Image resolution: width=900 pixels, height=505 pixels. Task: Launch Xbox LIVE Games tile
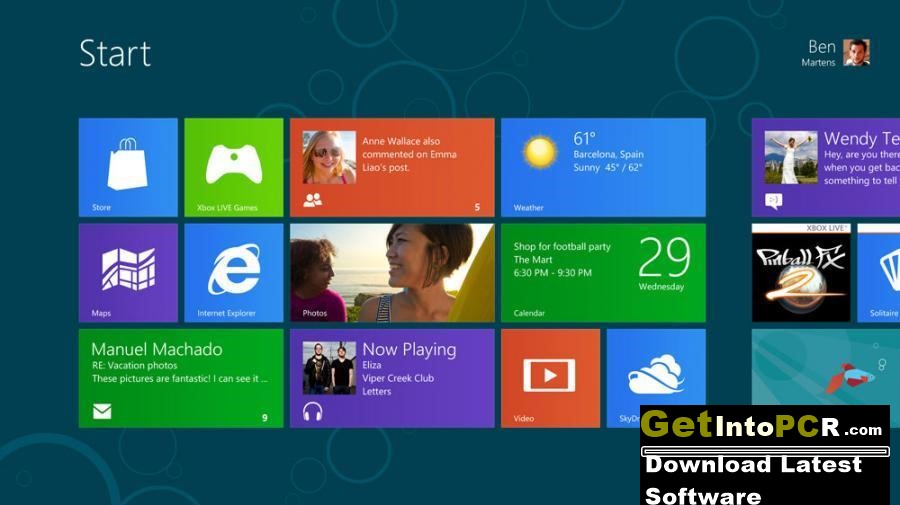tap(234, 167)
